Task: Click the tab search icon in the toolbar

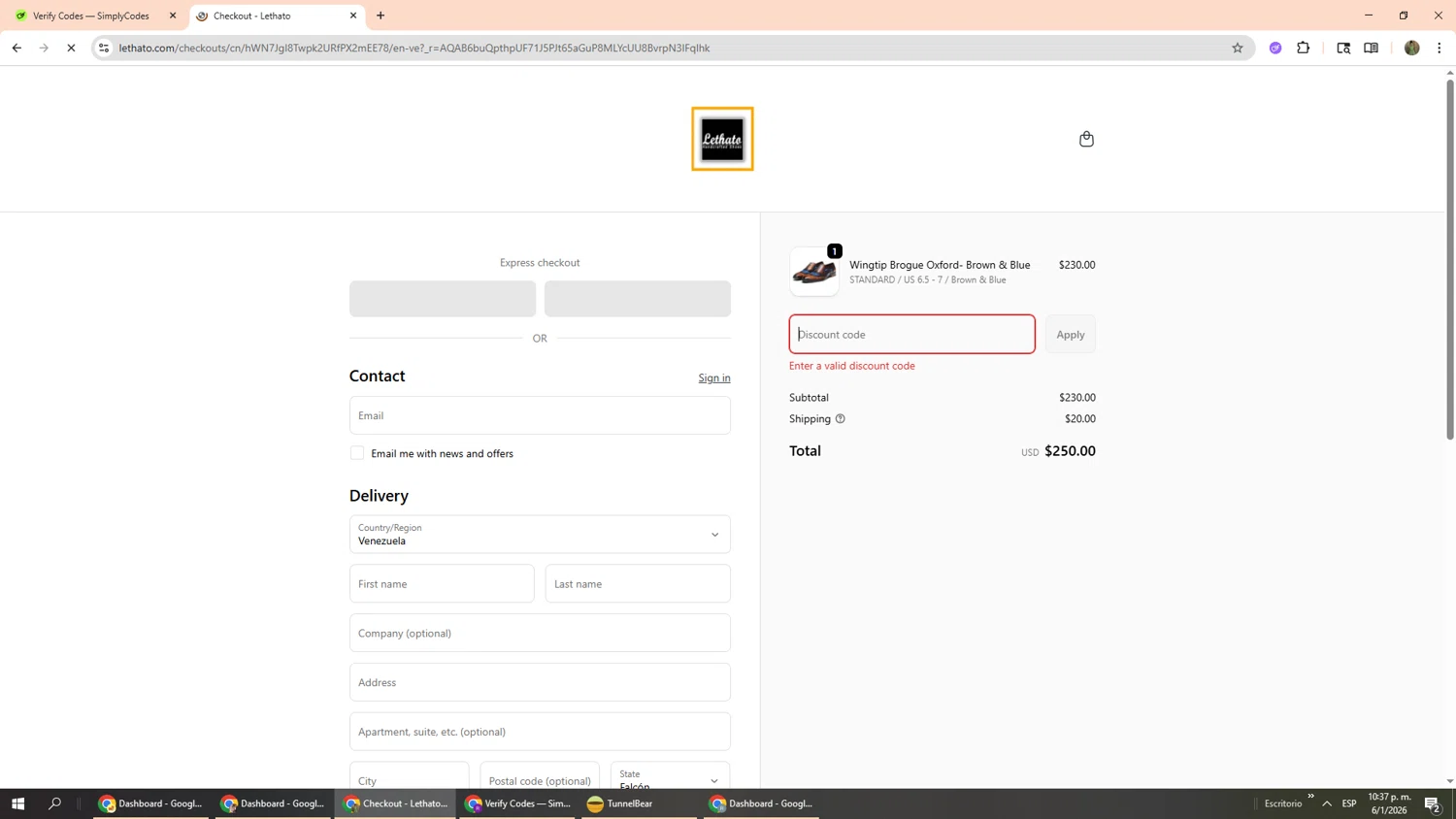Action: [x=1343, y=48]
